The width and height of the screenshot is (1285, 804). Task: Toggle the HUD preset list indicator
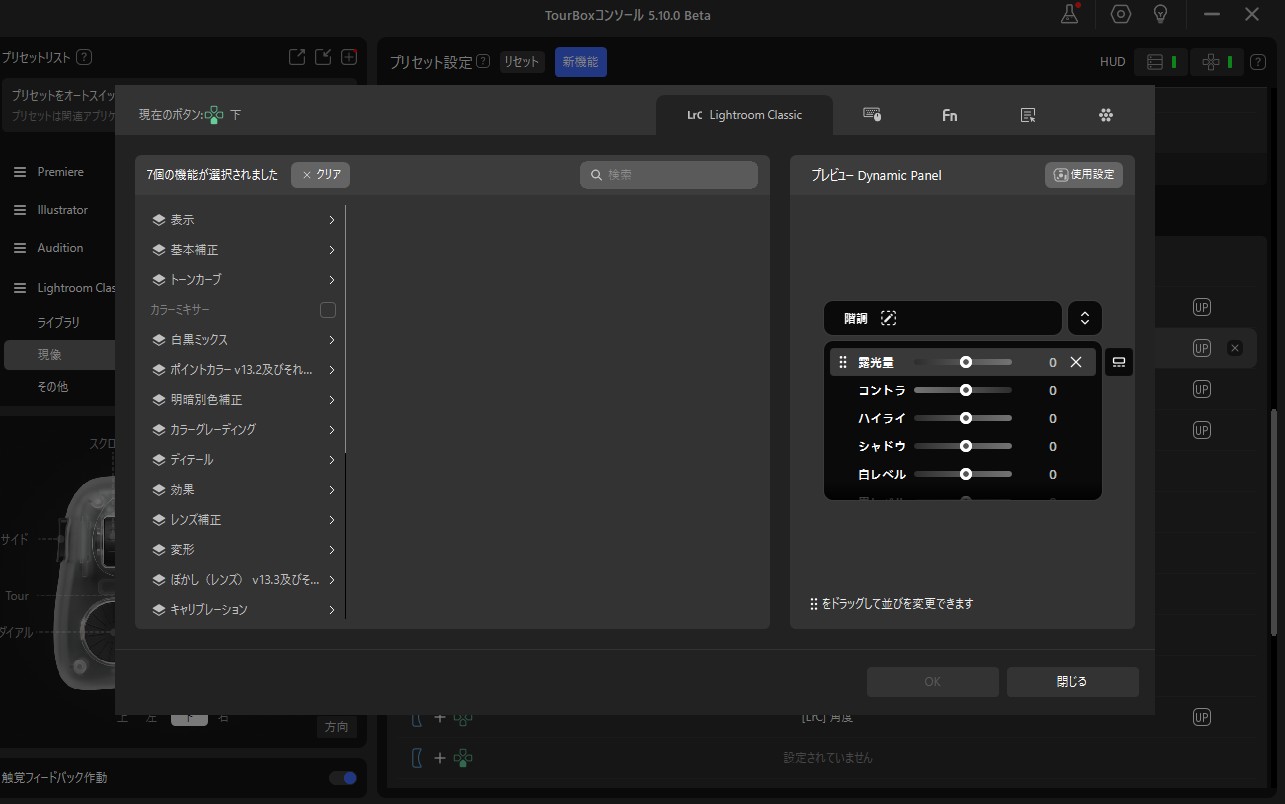(1160, 62)
